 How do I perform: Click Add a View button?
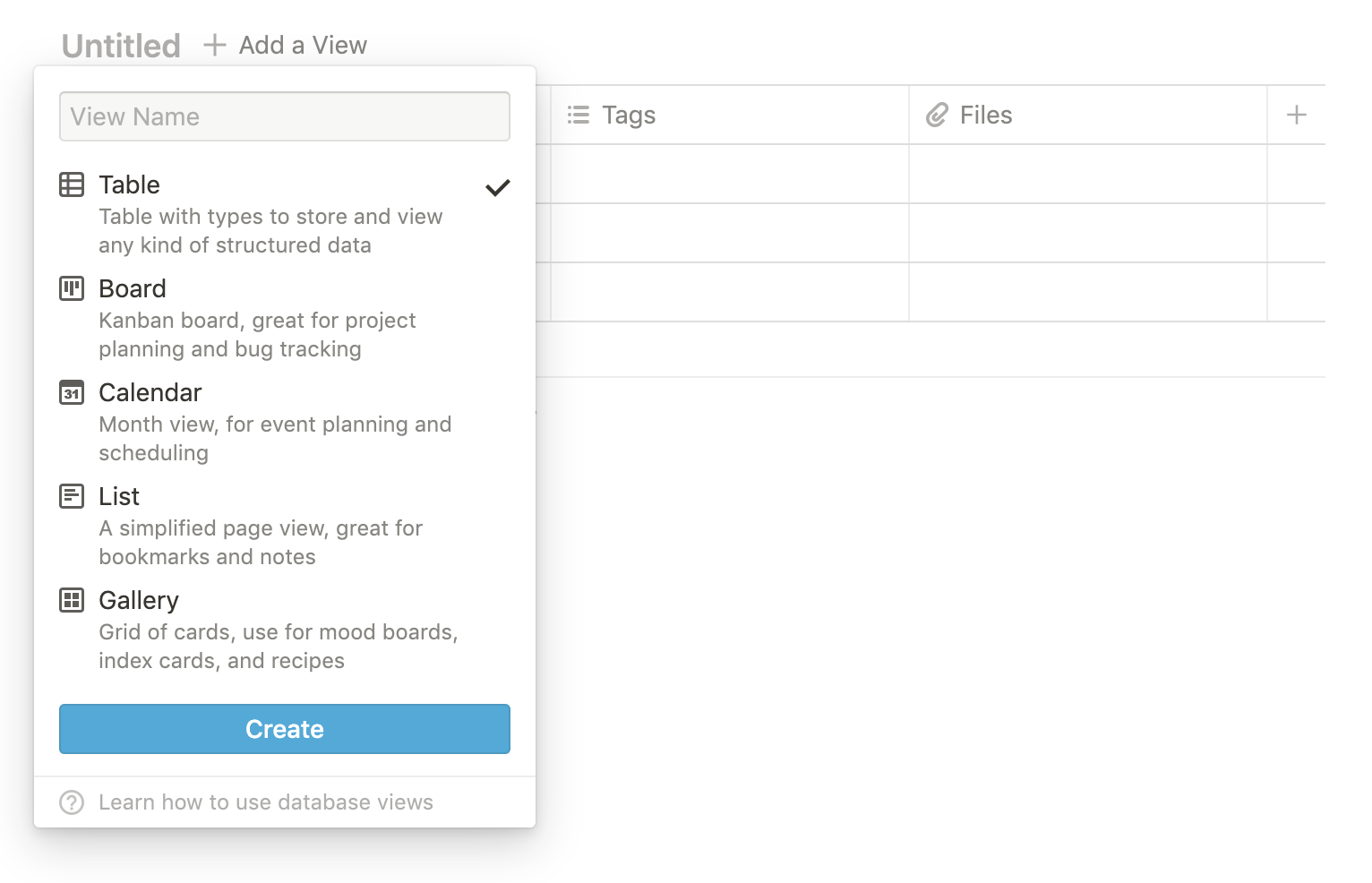pyautogui.click(x=286, y=45)
